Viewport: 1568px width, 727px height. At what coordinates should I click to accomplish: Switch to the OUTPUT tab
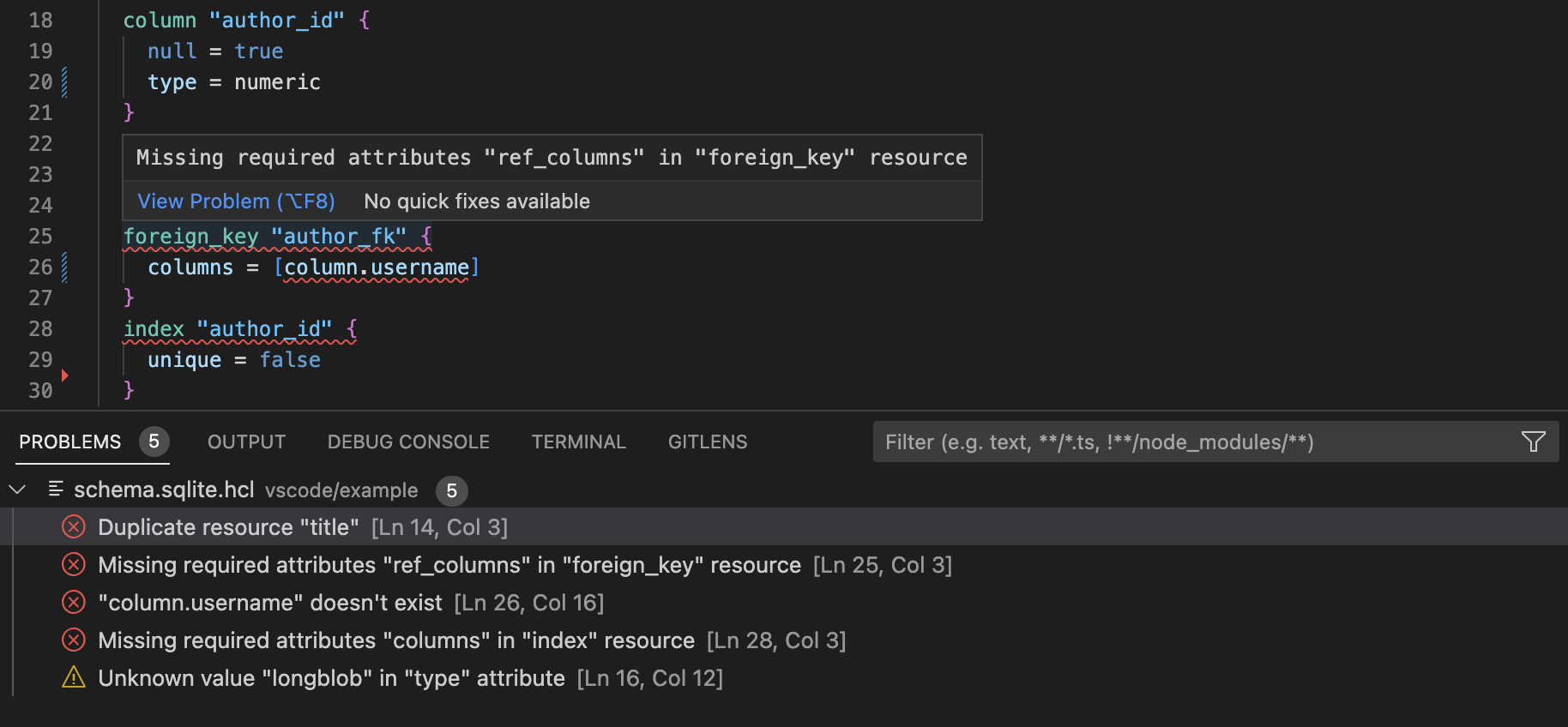pyautogui.click(x=246, y=442)
